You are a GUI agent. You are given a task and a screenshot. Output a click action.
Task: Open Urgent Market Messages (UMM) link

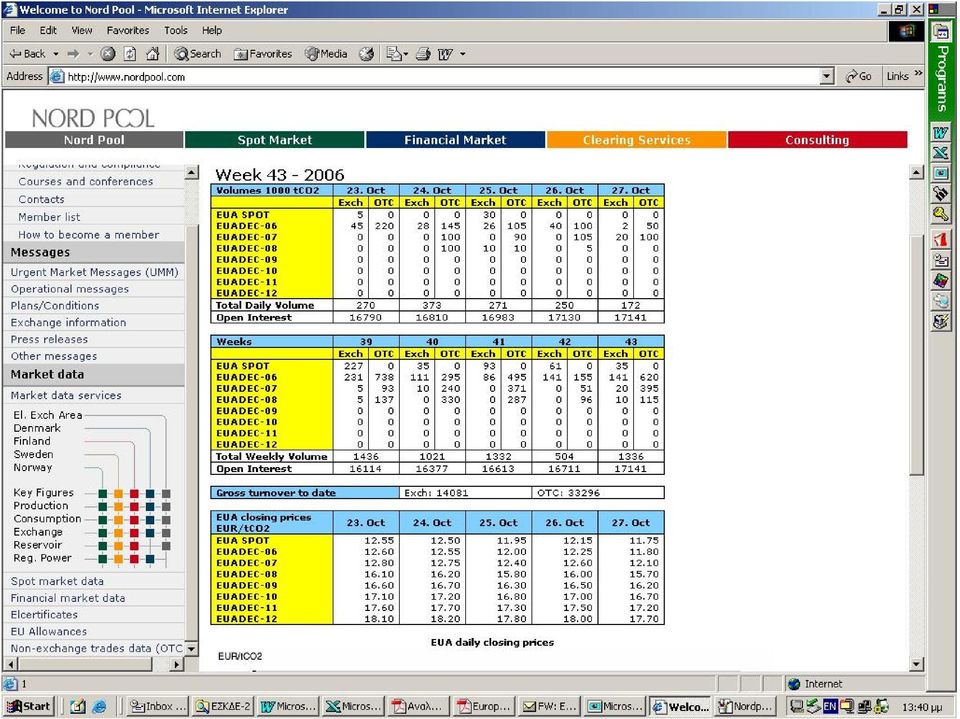[x=94, y=272]
